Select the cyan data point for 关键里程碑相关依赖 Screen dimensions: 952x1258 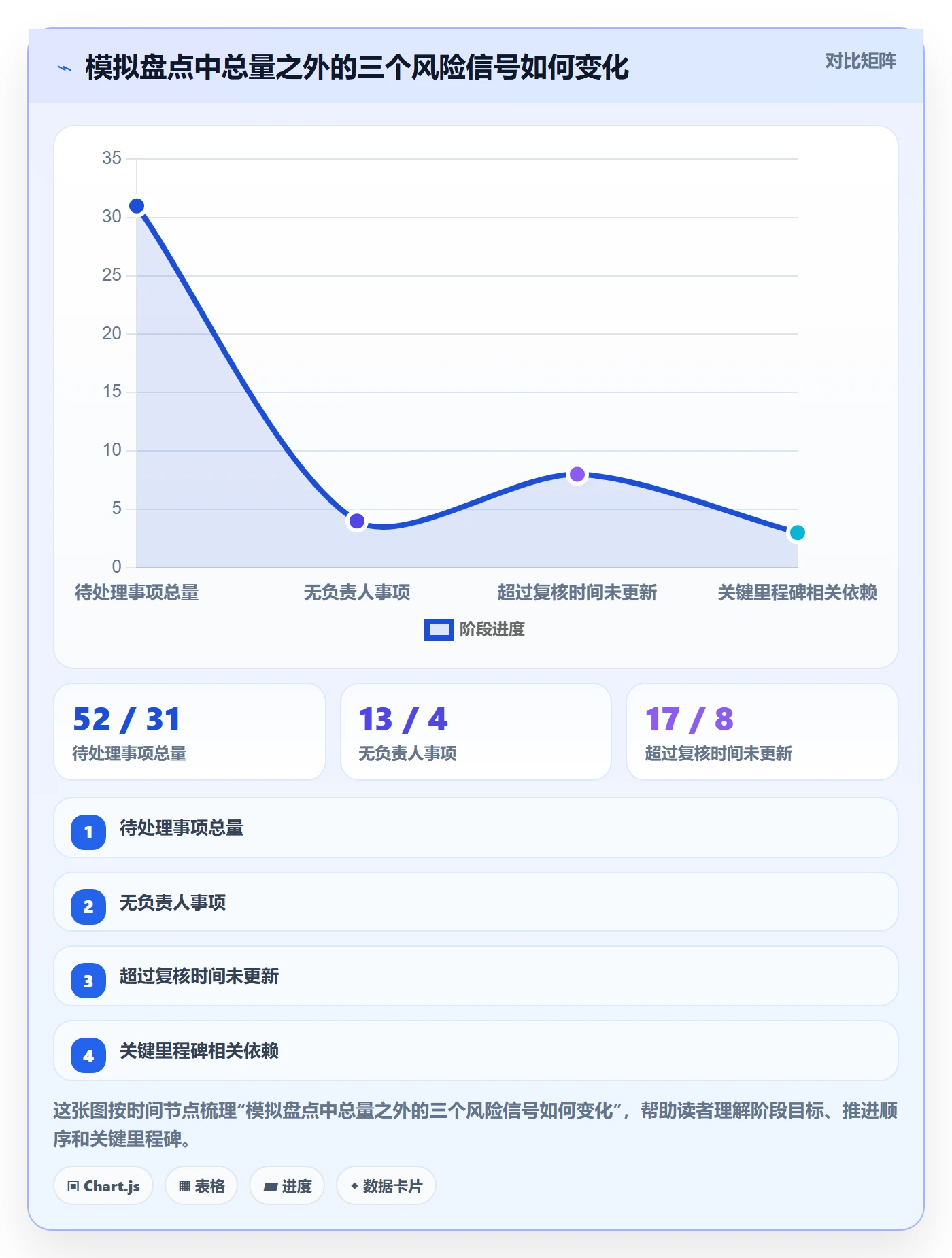click(x=797, y=532)
